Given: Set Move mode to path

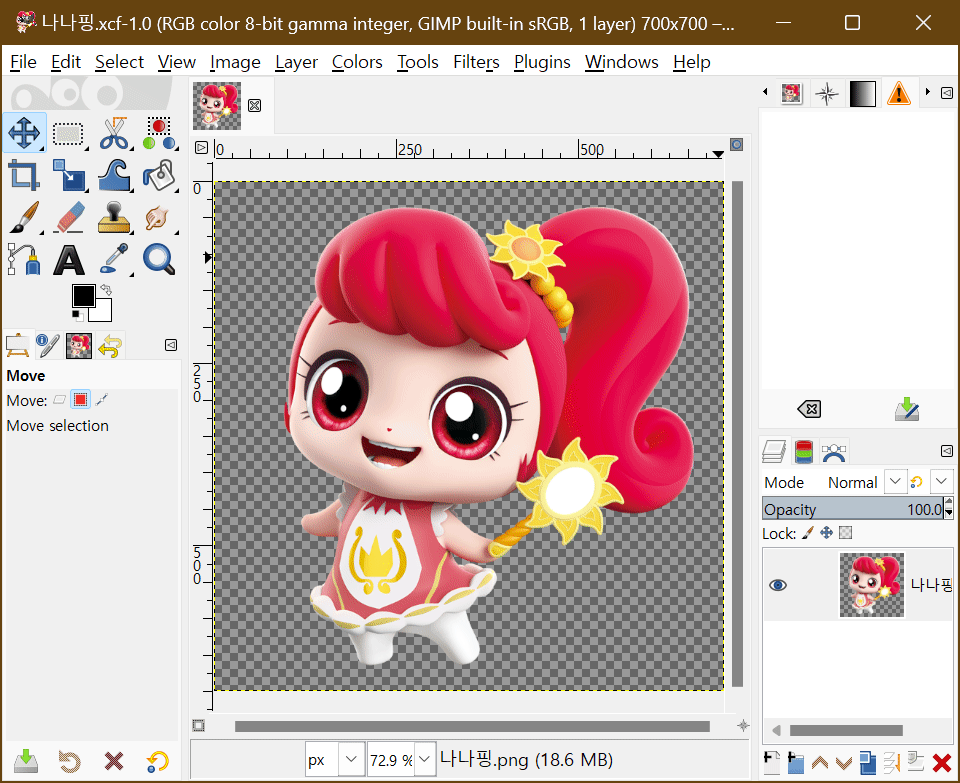Looking at the screenshot, I should 102,400.
